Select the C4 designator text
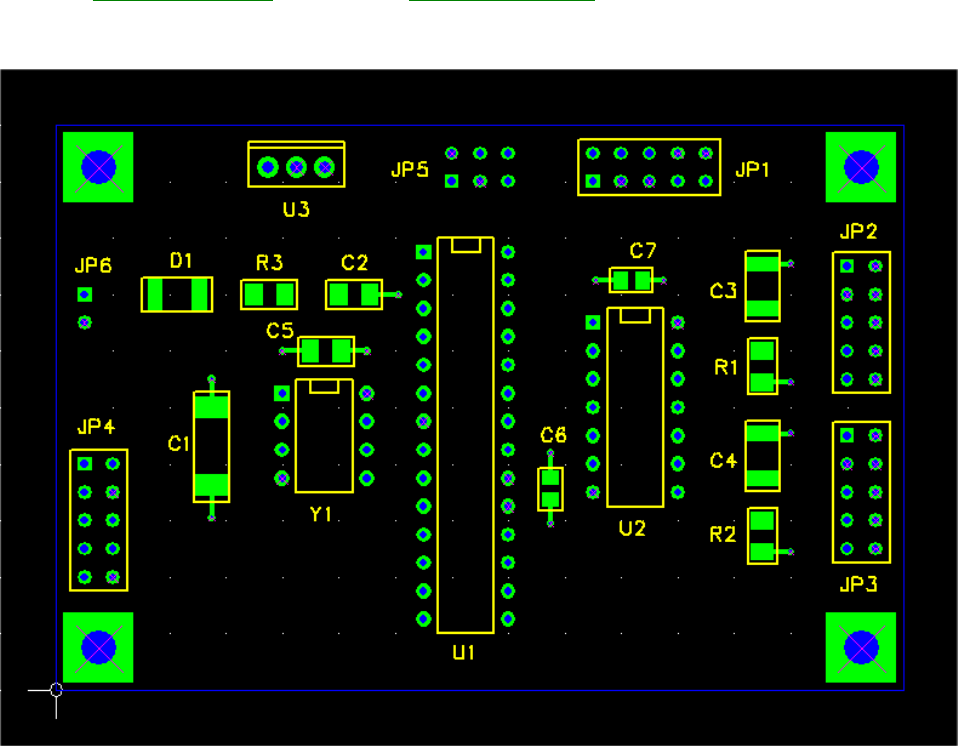 tap(723, 460)
